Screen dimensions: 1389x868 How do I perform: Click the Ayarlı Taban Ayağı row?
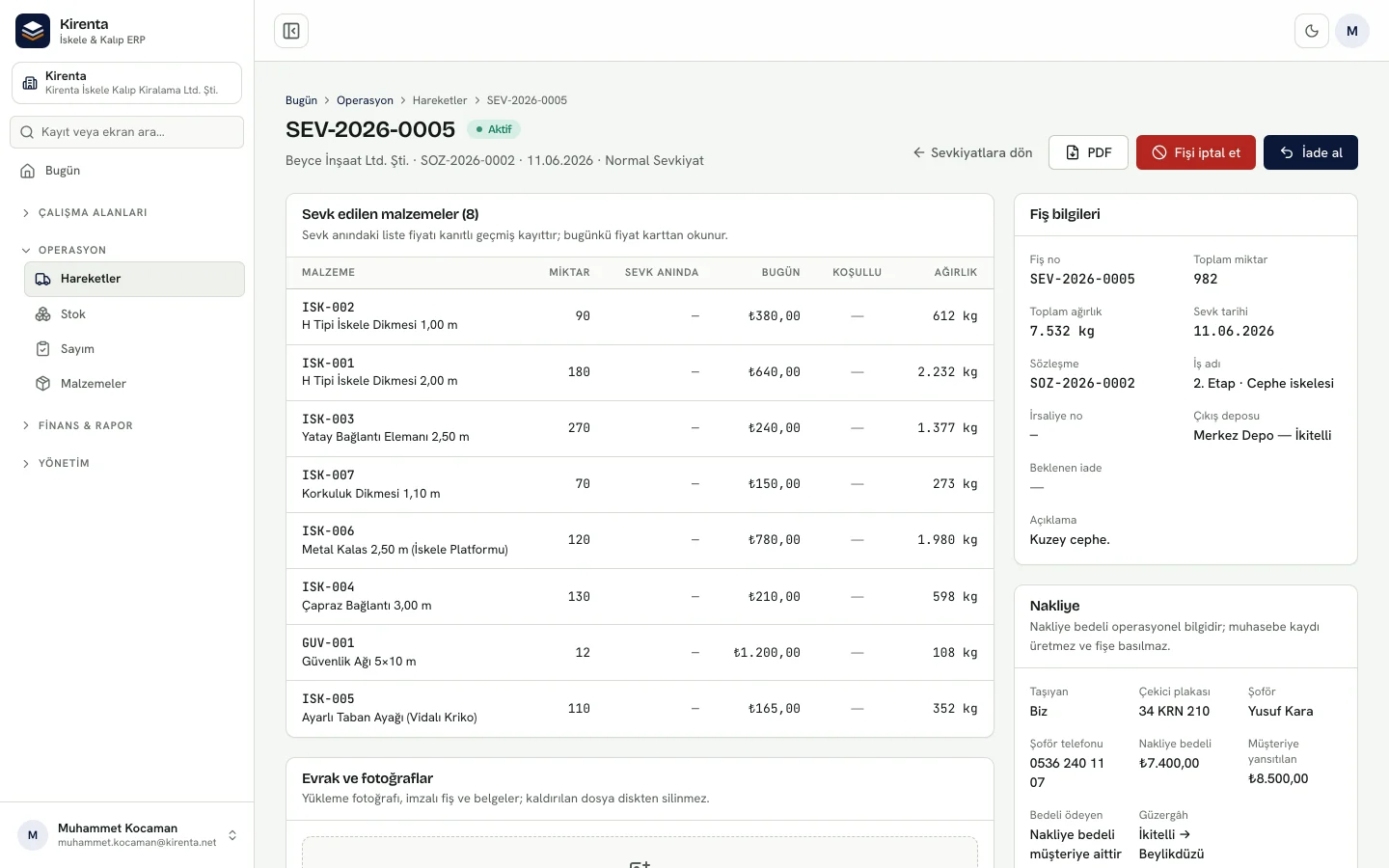(640, 709)
